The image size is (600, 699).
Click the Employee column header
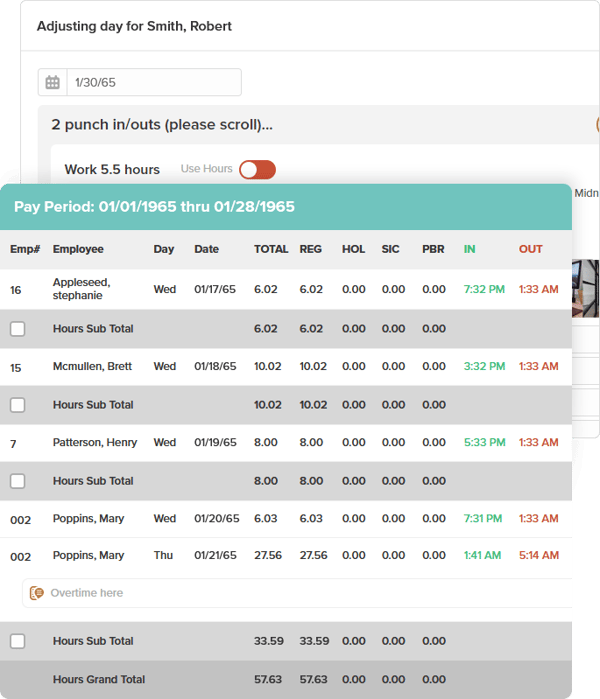click(78, 249)
